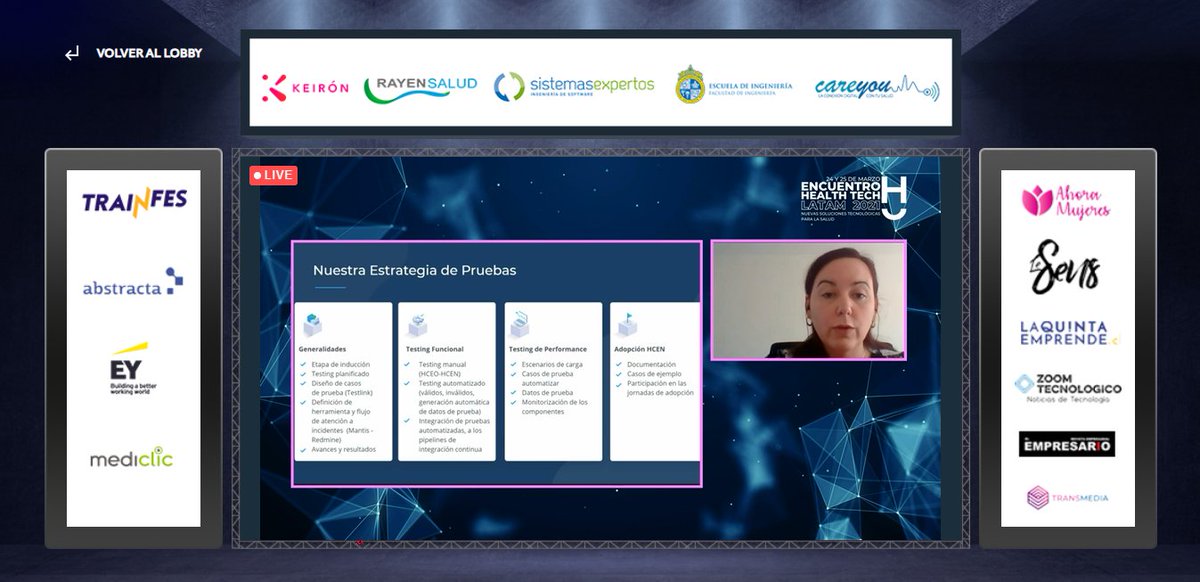
Task: Click the Generalidades heading text
Action: 322,349
